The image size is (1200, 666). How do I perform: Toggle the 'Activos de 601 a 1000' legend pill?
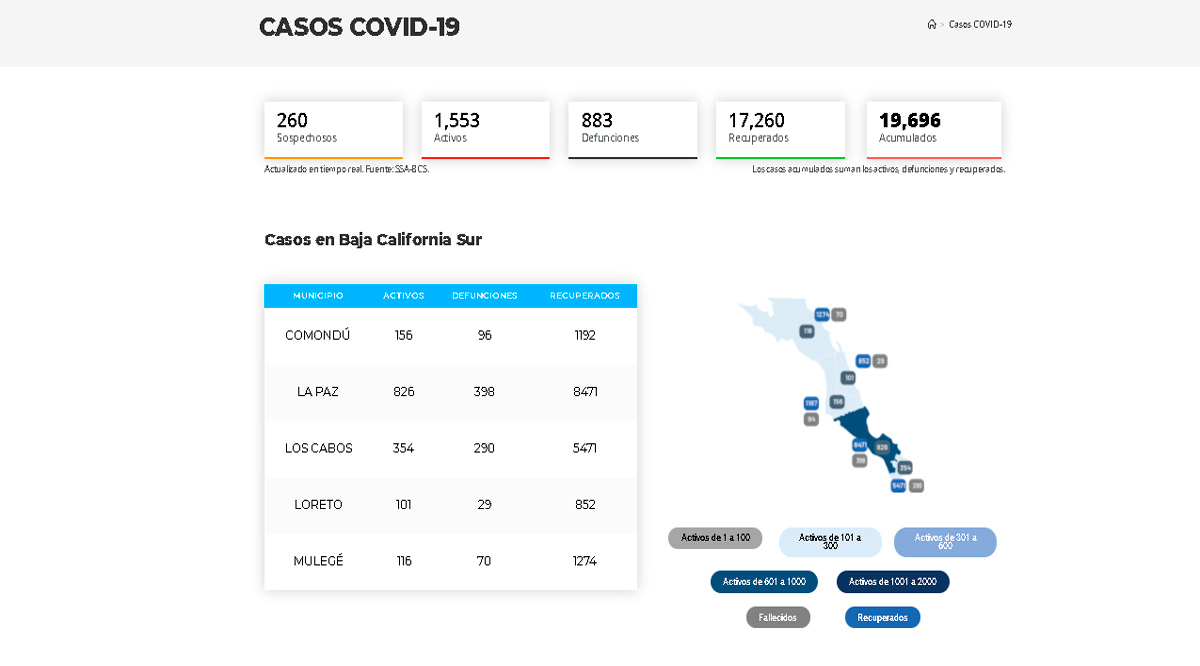[x=764, y=581]
